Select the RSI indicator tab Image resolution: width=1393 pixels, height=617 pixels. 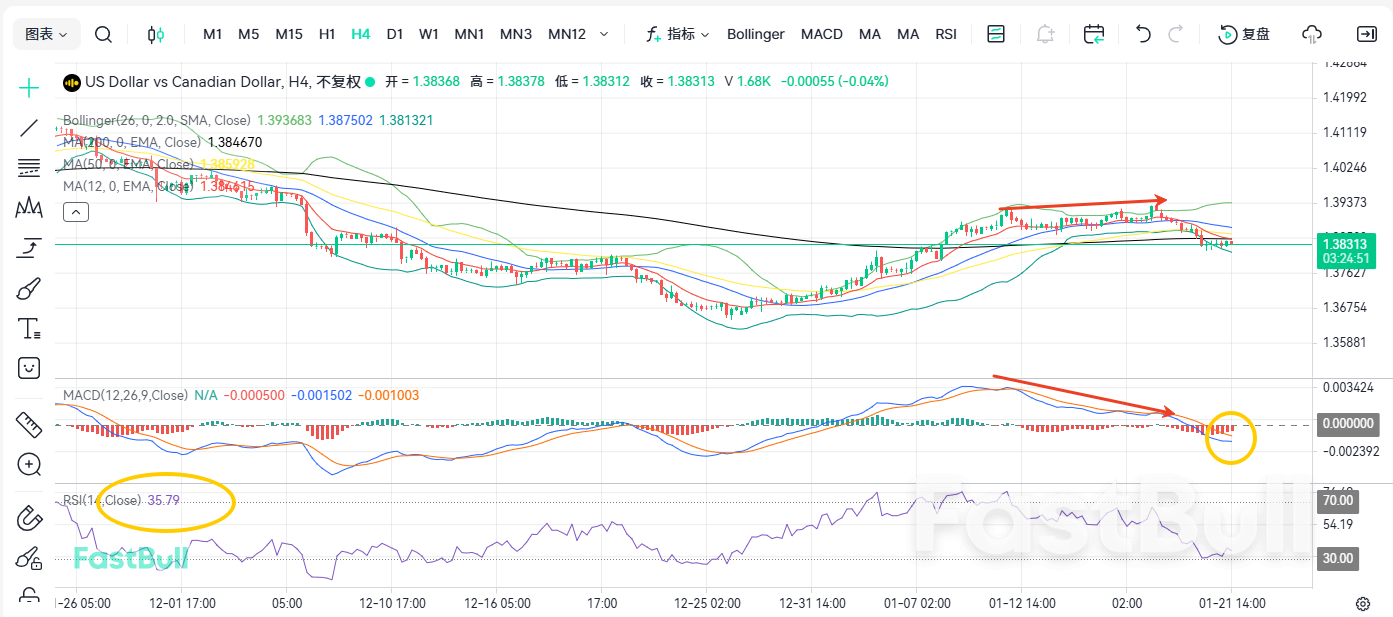(945, 33)
